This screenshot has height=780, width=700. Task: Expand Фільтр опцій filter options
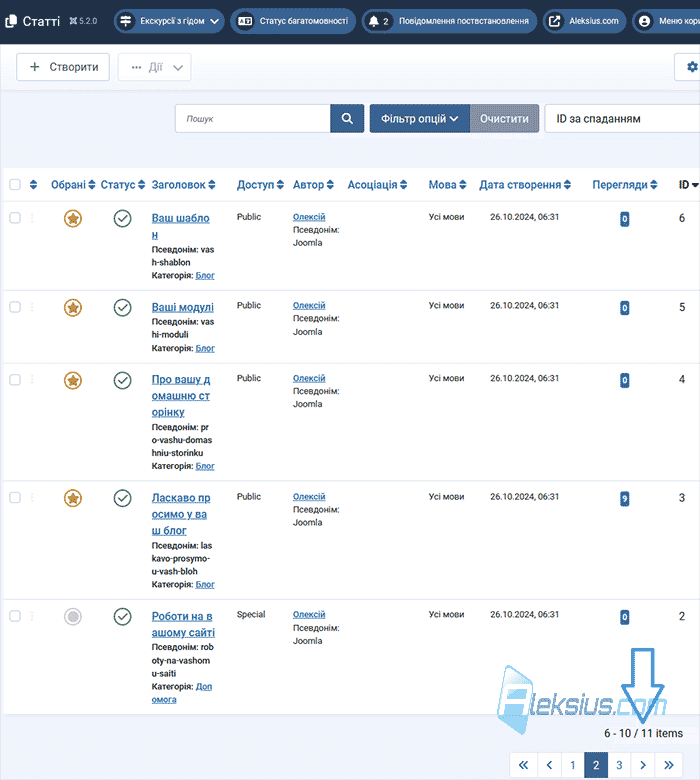coord(419,118)
